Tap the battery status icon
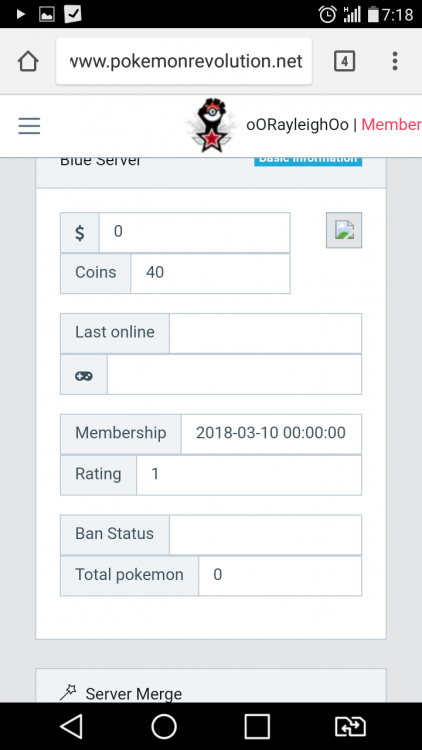The image size is (422, 750). (373, 14)
